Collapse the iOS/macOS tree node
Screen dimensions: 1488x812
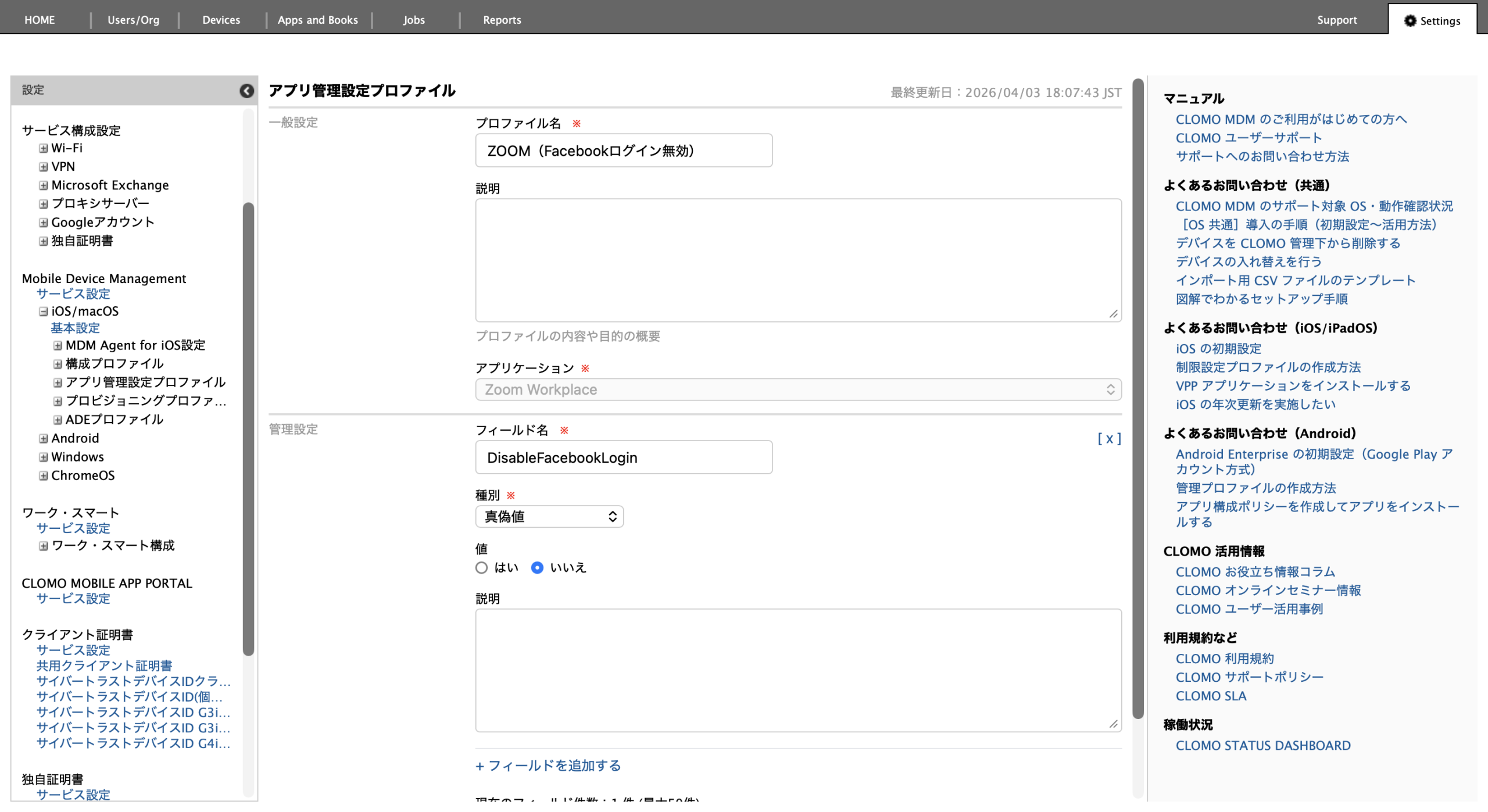pyautogui.click(x=44, y=312)
